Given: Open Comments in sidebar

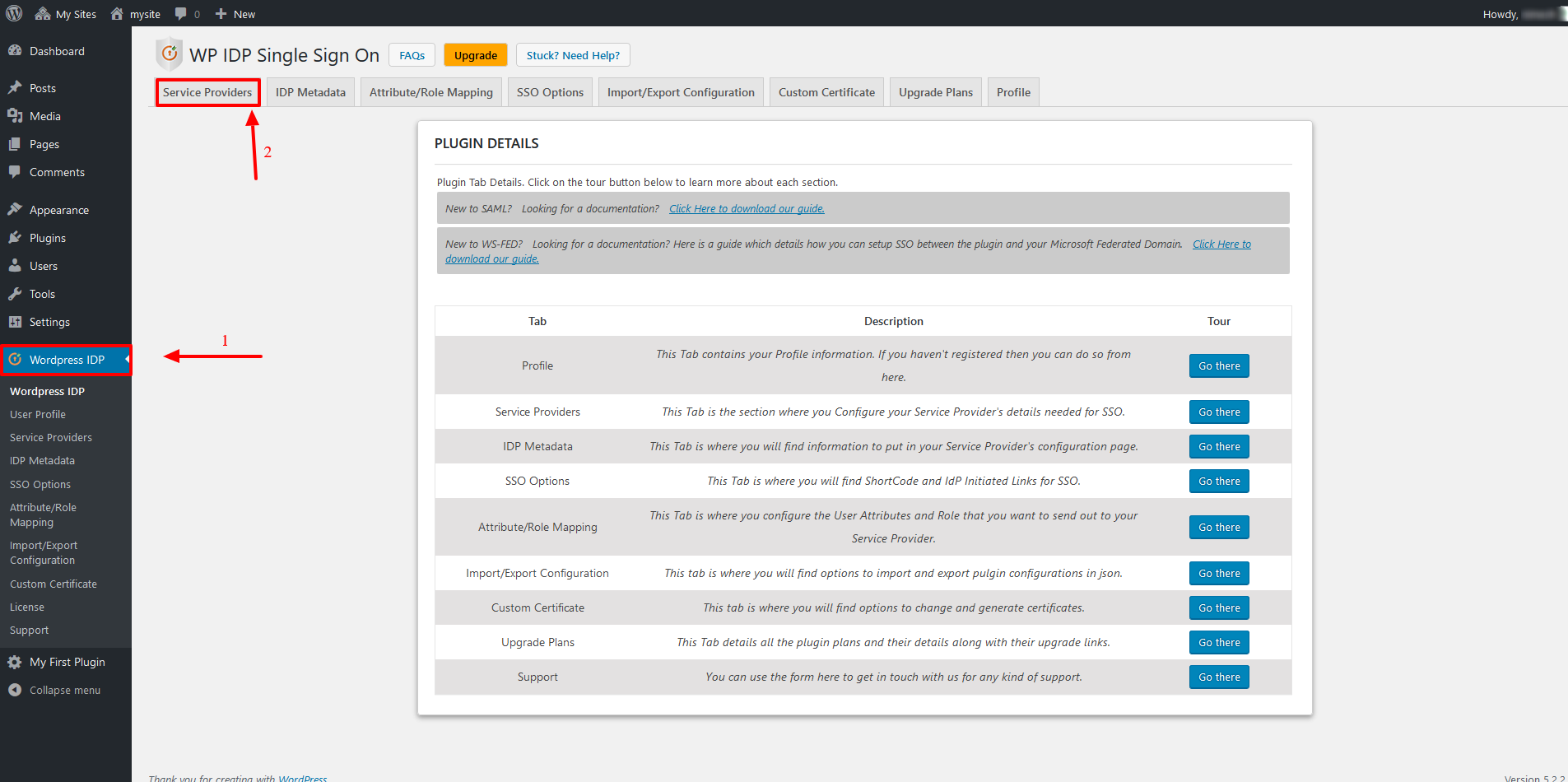Looking at the screenshot, I should pyautogui.click(x=57, y=172).
